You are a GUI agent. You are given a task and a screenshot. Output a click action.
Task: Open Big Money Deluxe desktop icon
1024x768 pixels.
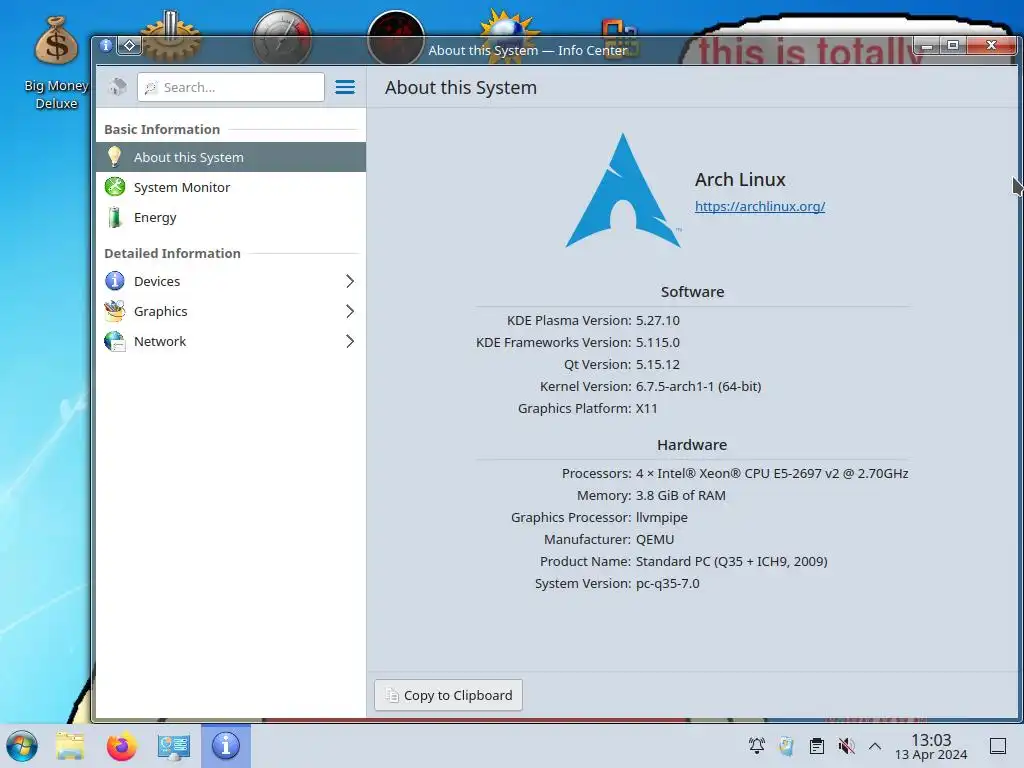pyautogui.click(x=56, y=63)
